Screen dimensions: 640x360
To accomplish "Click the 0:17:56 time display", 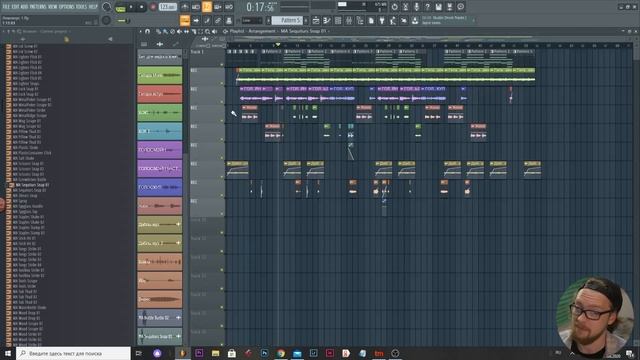I will tap(260, 7).
